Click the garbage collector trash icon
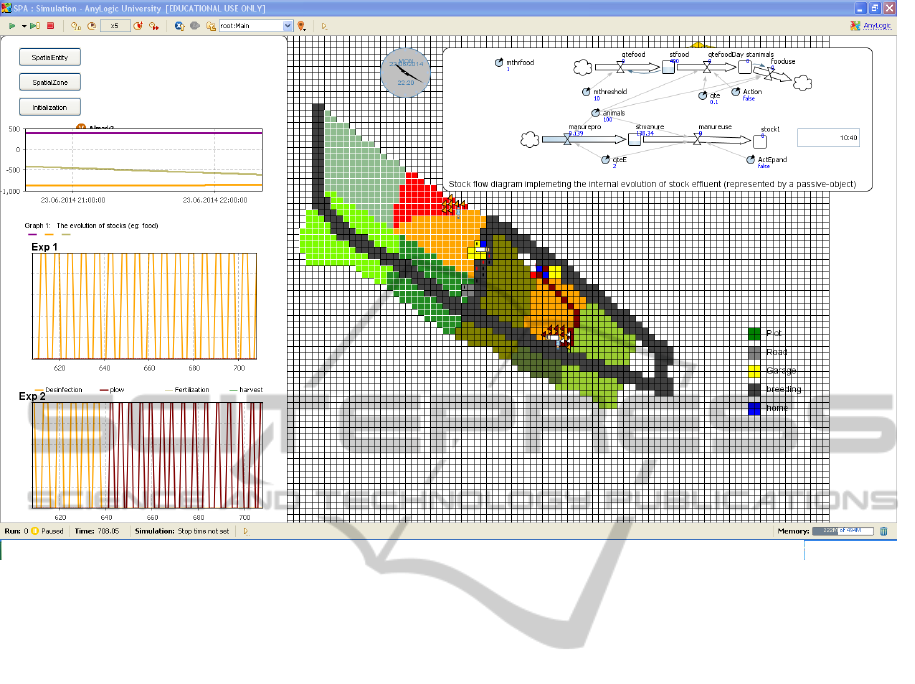Image resolution: width=915 pixels, height=684 pixels. 883,531
